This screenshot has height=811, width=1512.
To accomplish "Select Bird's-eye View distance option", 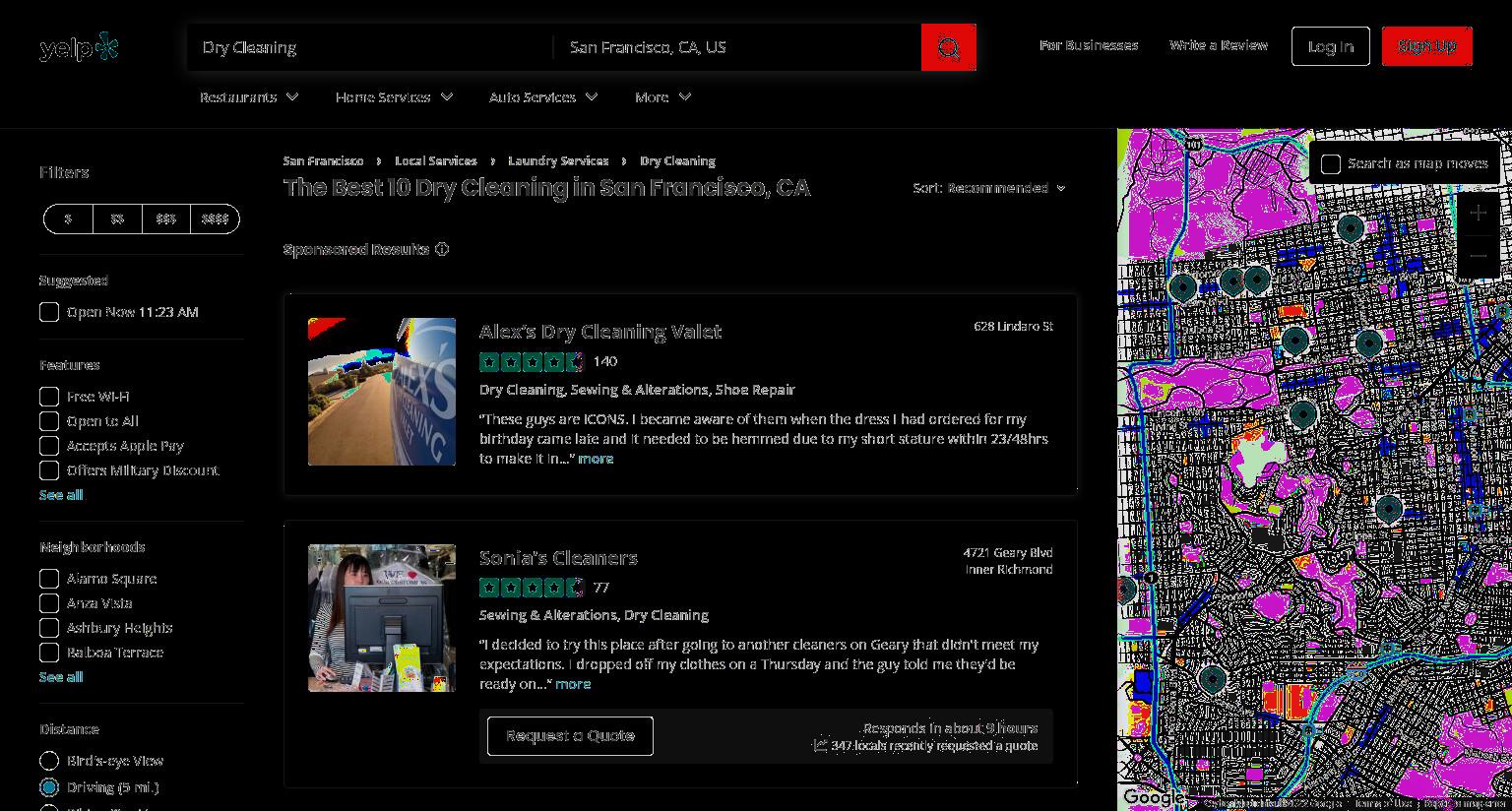I will point(49,761).
